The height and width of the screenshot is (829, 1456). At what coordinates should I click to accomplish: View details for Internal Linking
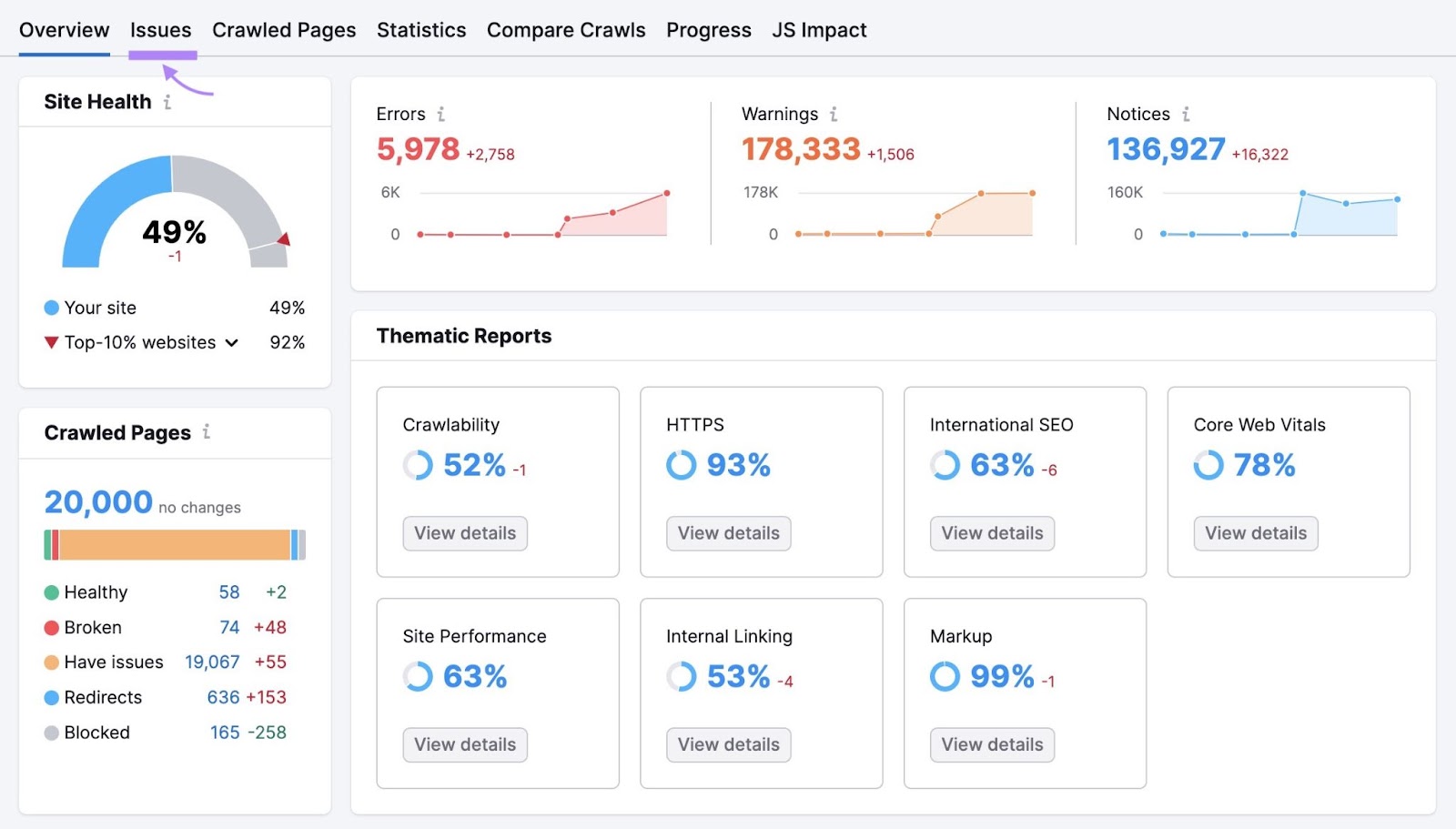pos(728,744)
